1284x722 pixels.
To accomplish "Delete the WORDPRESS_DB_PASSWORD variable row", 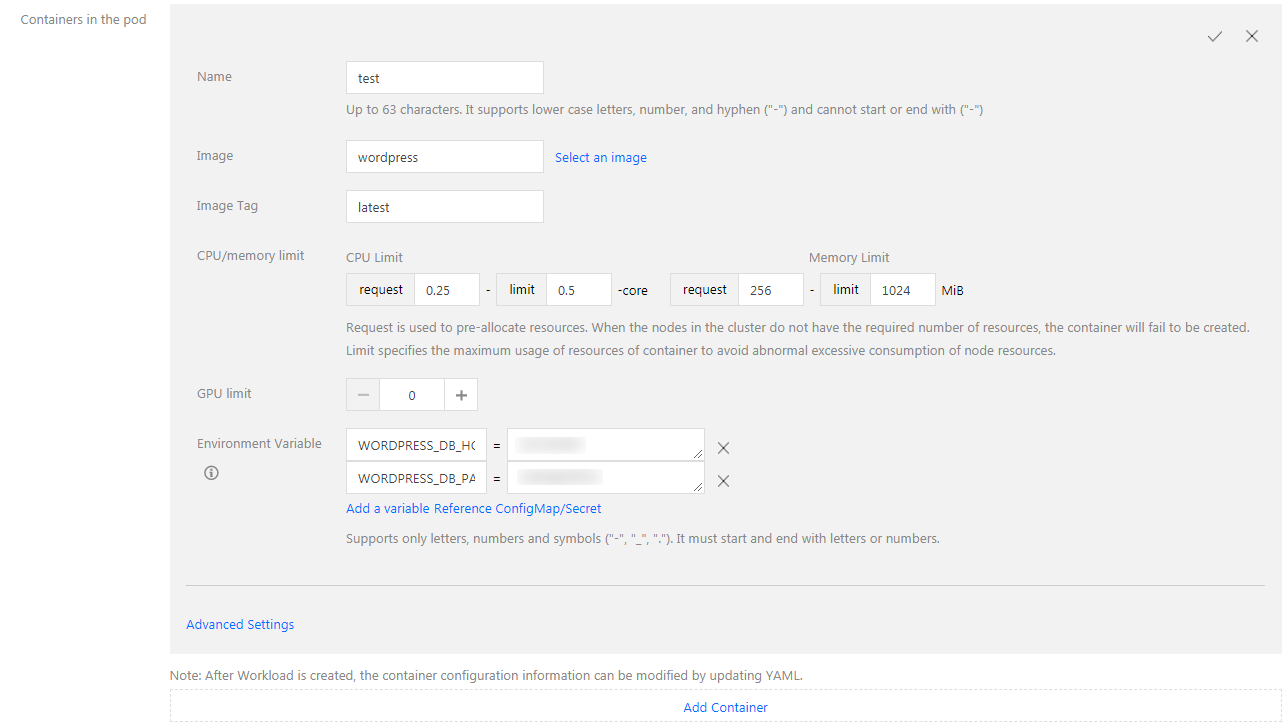I will pos(723,481).
